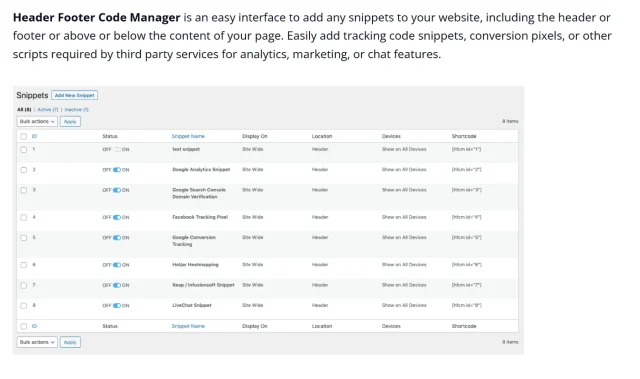Select checkbox for LiveChat Snippet row

(x=24, y=306)
